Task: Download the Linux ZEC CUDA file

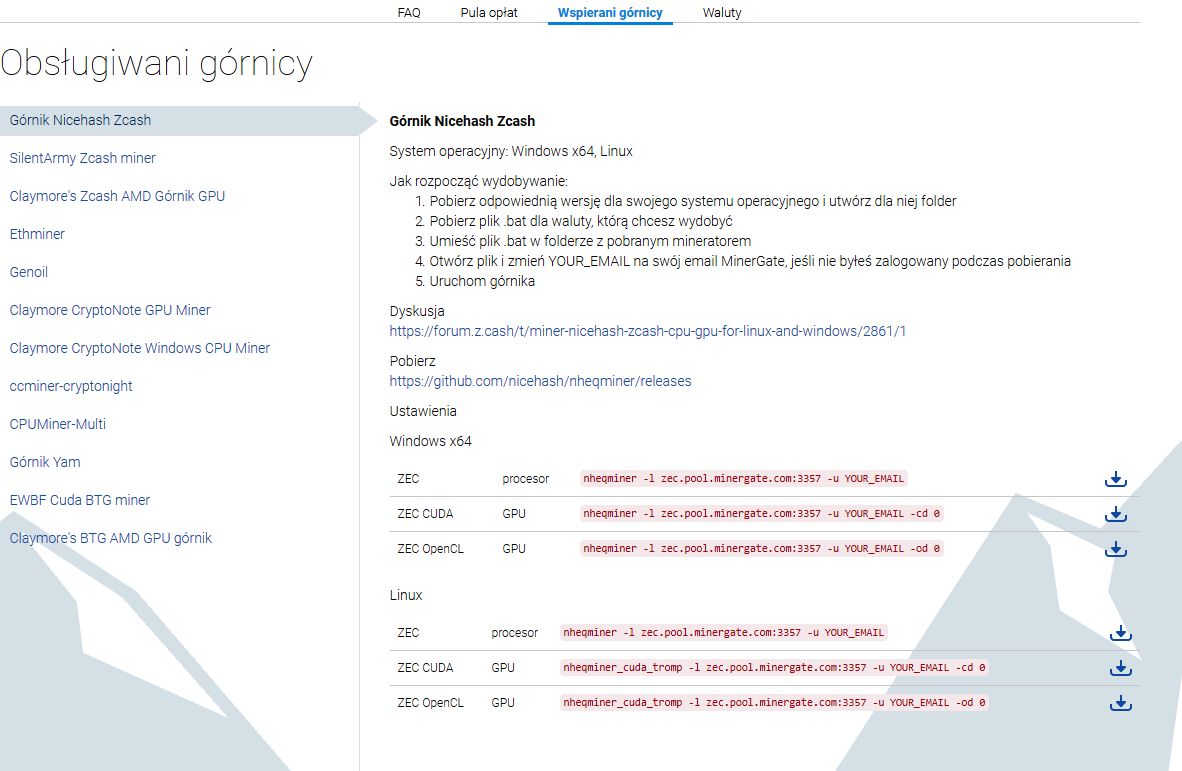Action: click(1121, 668)
